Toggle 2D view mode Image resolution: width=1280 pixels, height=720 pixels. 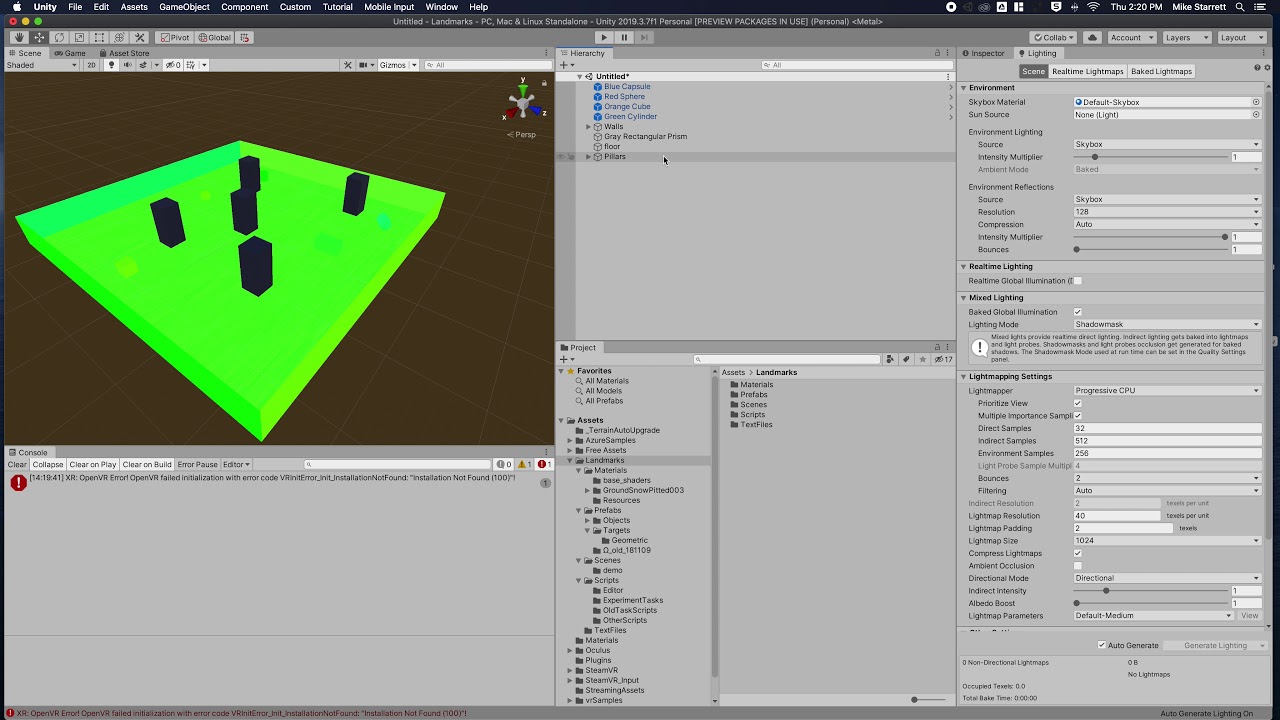91,65
